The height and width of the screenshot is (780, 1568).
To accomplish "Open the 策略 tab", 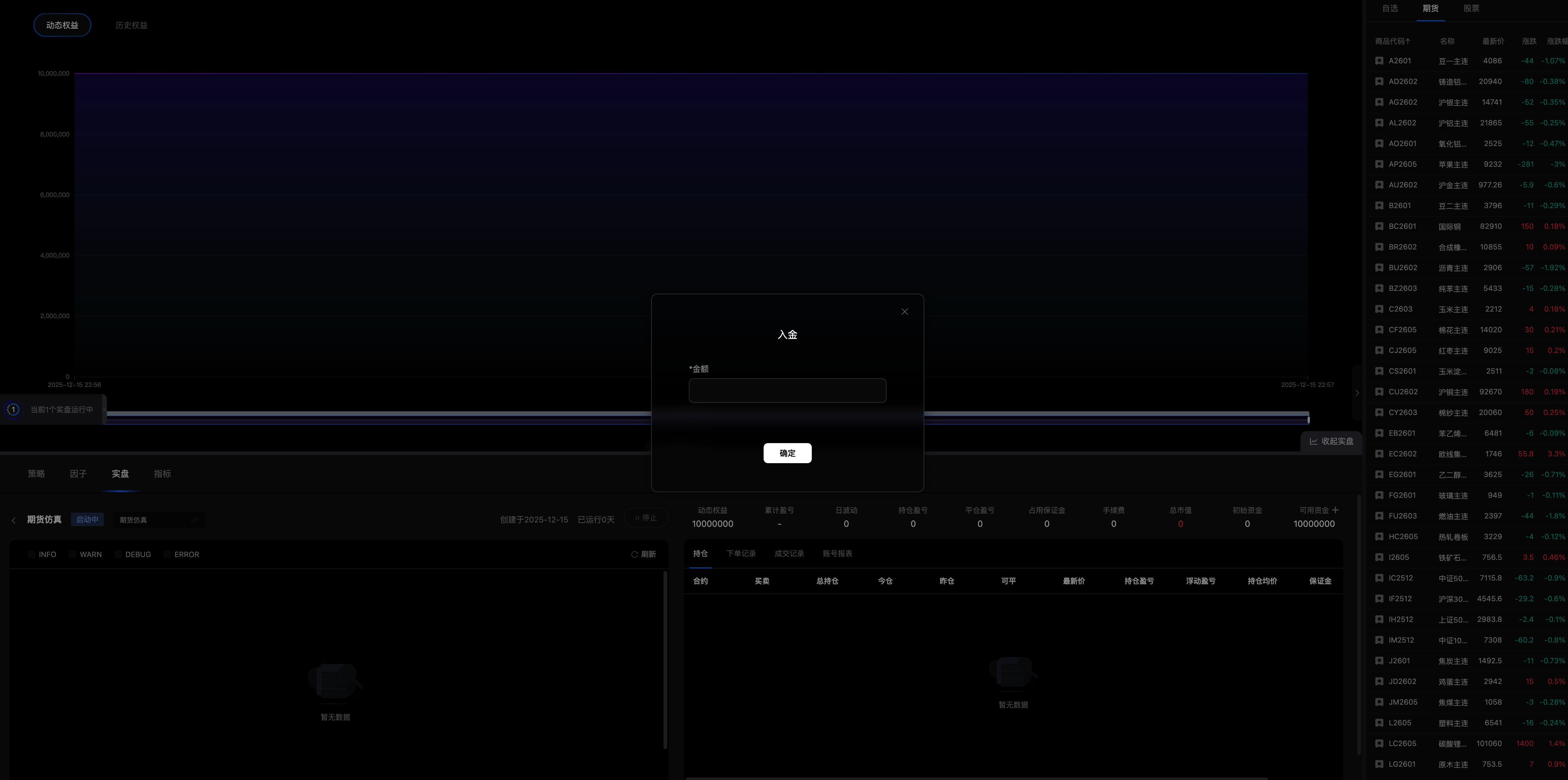I will click(x=36, y=474).
